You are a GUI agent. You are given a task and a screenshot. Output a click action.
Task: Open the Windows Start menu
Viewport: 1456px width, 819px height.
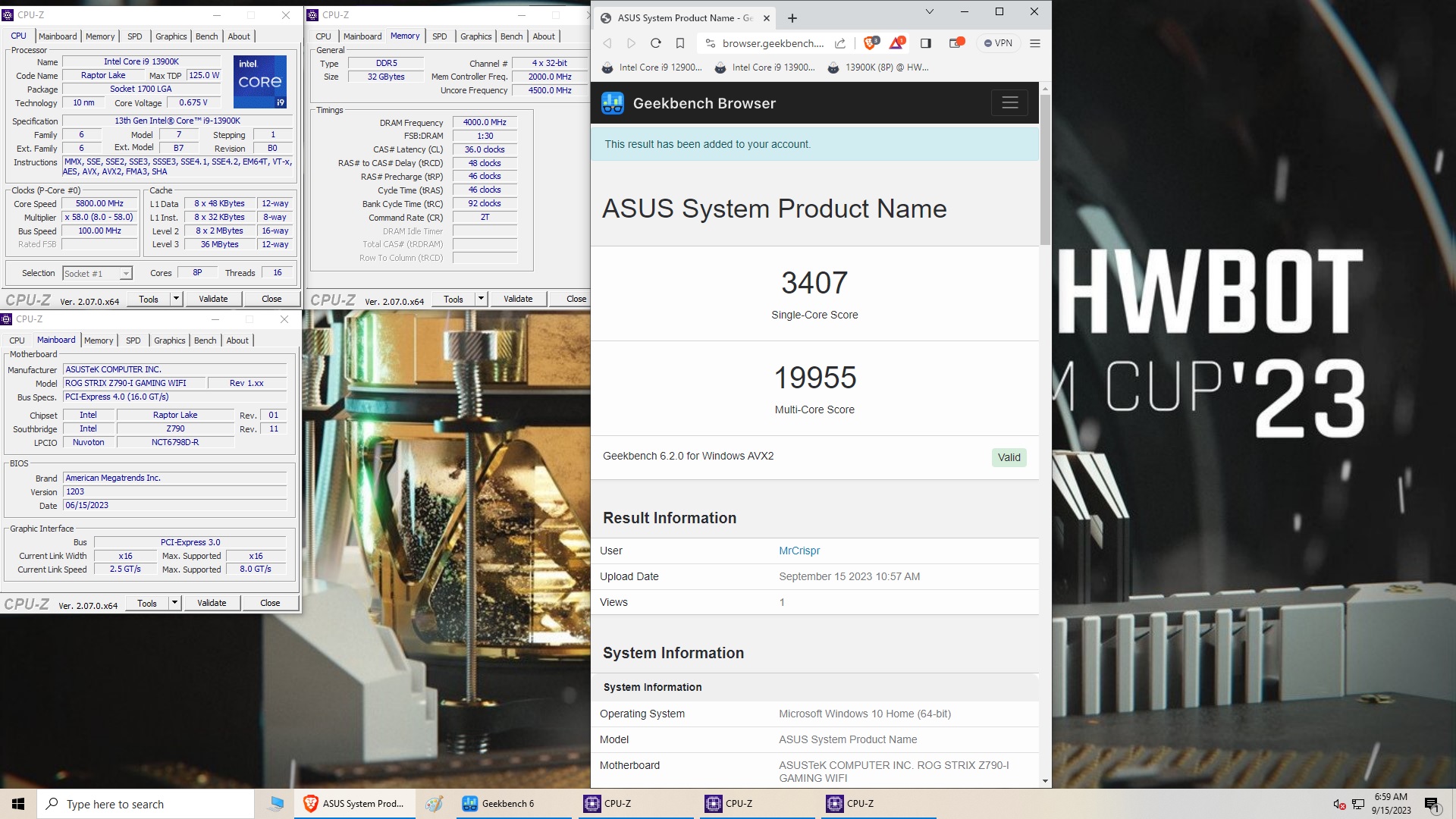coord(18,804)
